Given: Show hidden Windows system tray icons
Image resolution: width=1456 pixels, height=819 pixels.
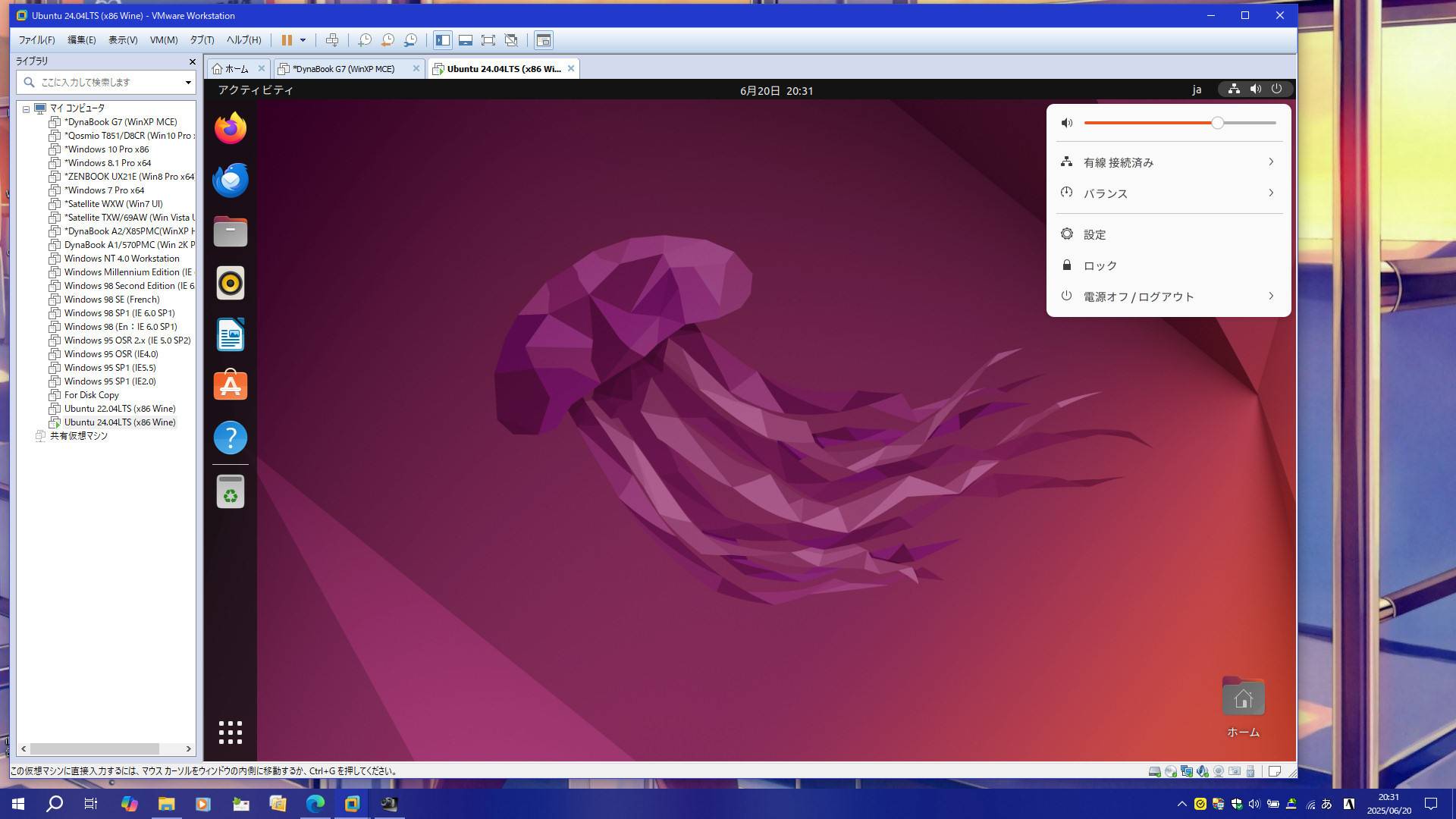Looking at the screenshot, I should 1181,804.
